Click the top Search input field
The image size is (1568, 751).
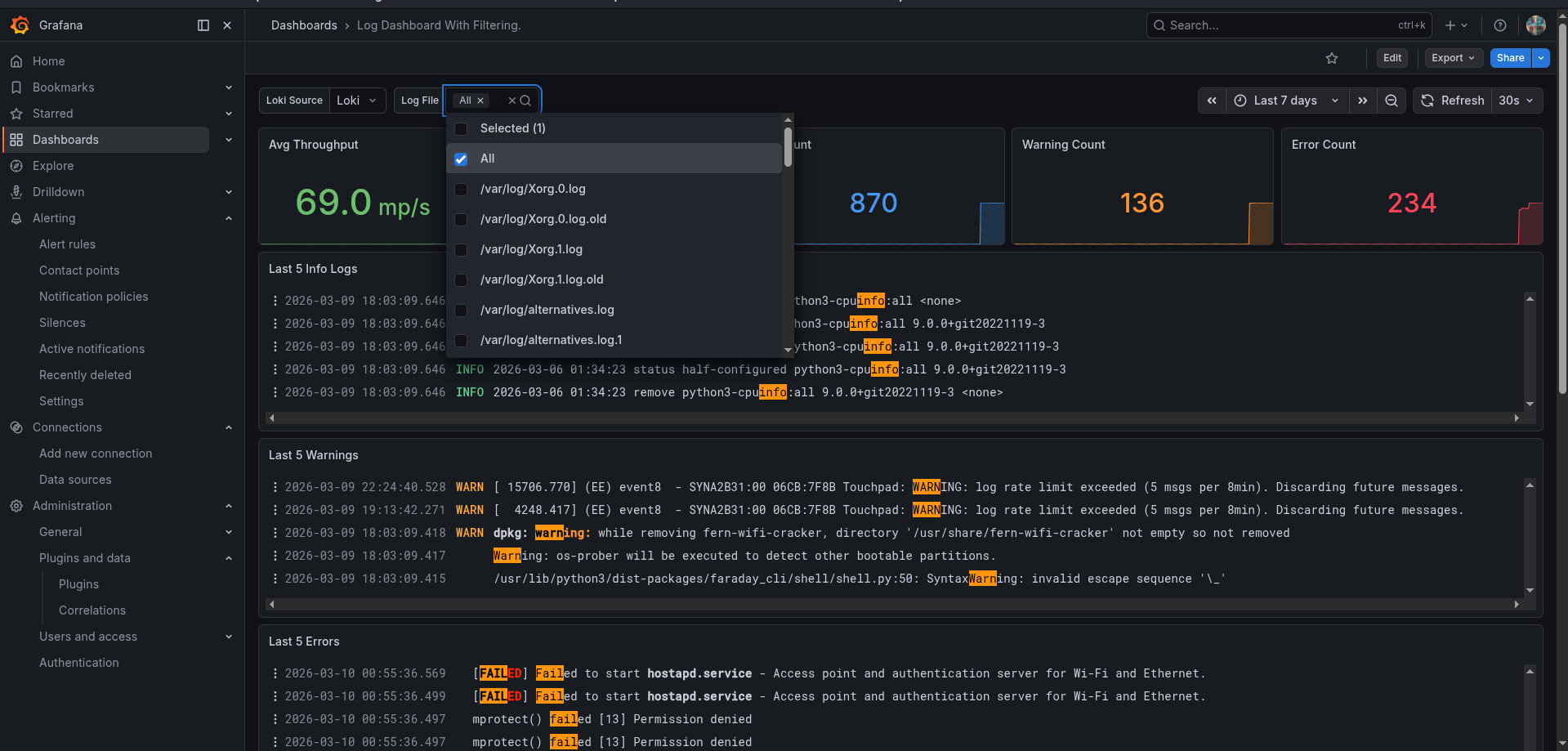point(1279,25)
